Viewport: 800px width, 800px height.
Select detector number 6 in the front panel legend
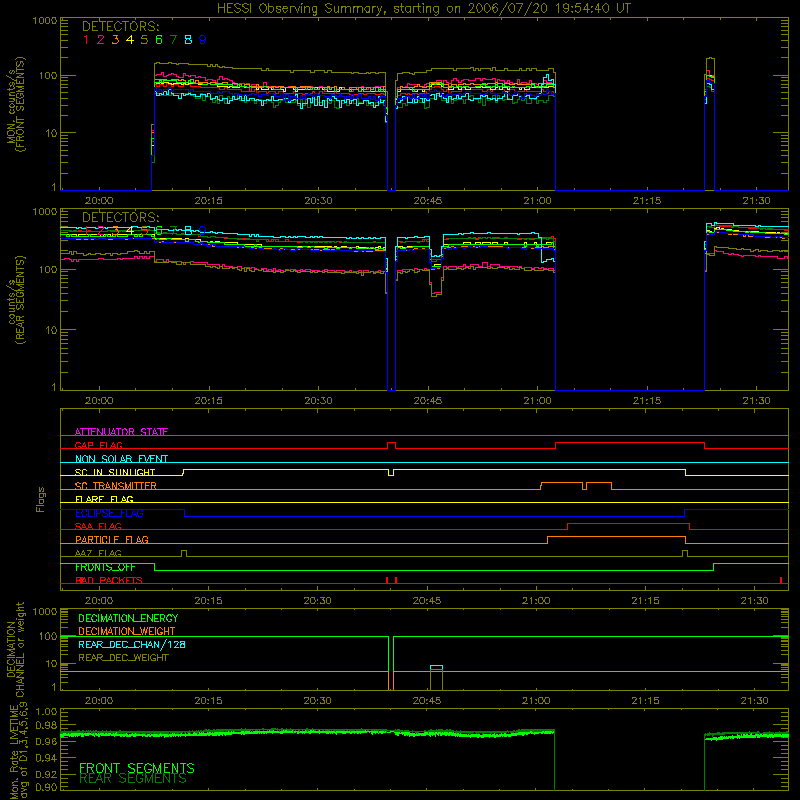(159, 40)
